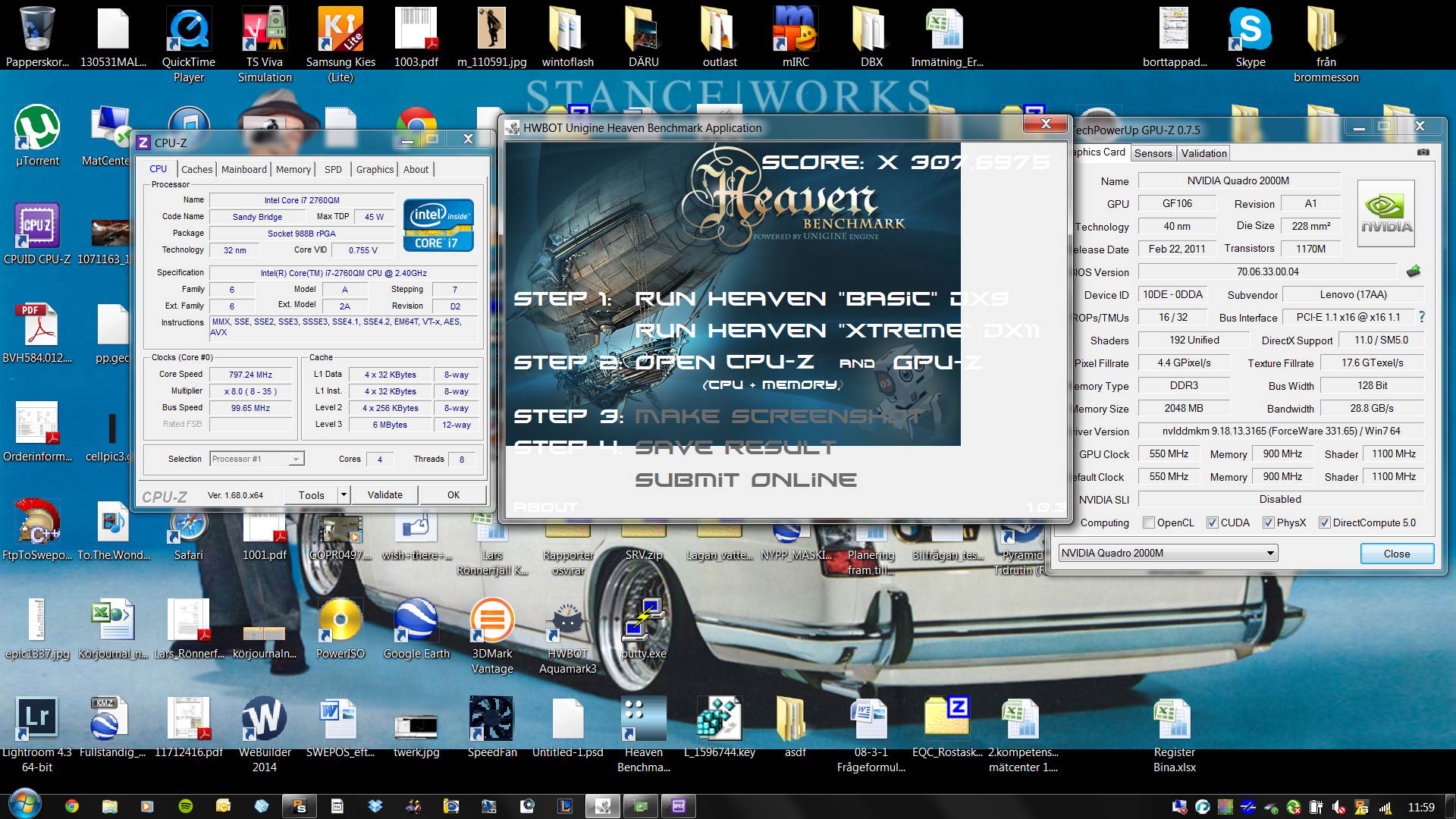The width and height of the screenshot is (1456, 819).
Task: Click the taskbar clock showing 11:59
Action: click(1421, 807)
